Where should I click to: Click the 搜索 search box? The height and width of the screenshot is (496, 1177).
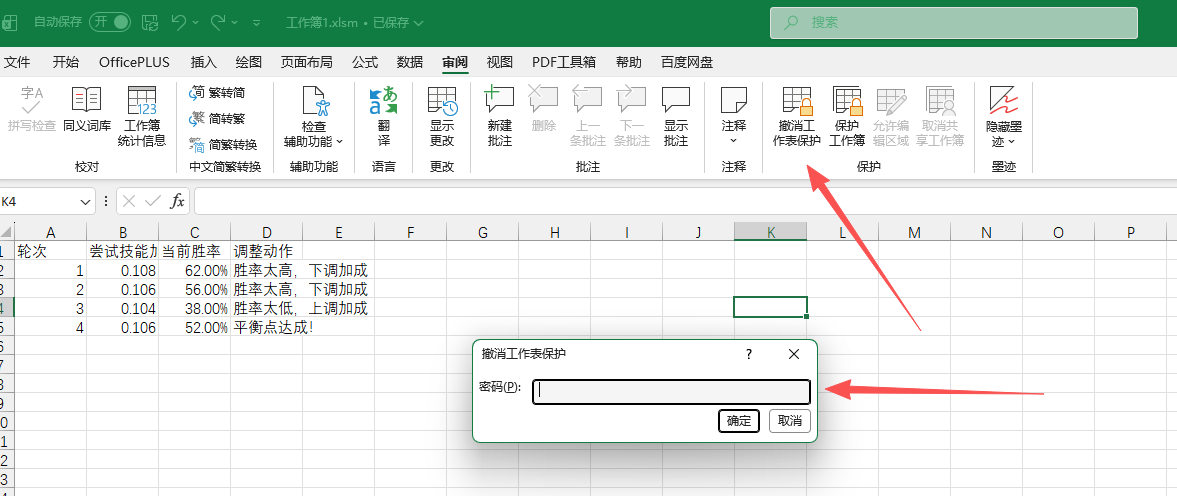click(x=953, y=23)
